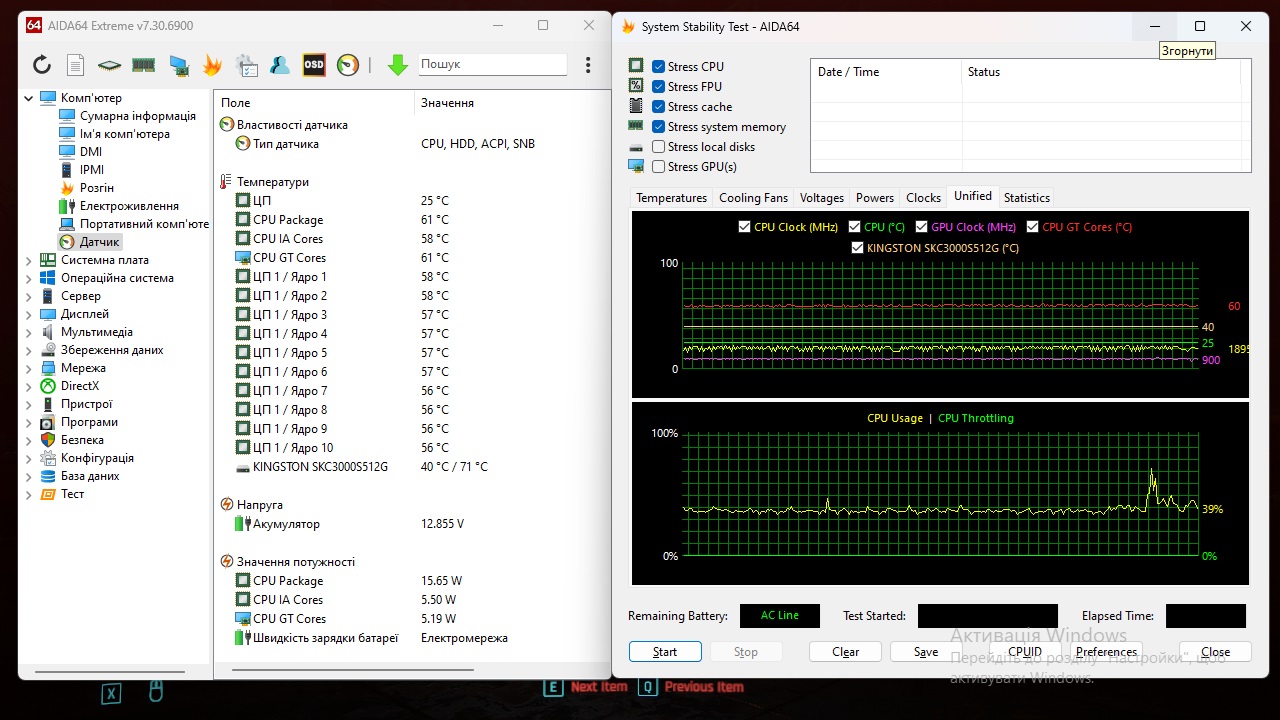This screenshot has height=720, width=1280.
Task: Expand the Збереження даних node
Action: 28,350
